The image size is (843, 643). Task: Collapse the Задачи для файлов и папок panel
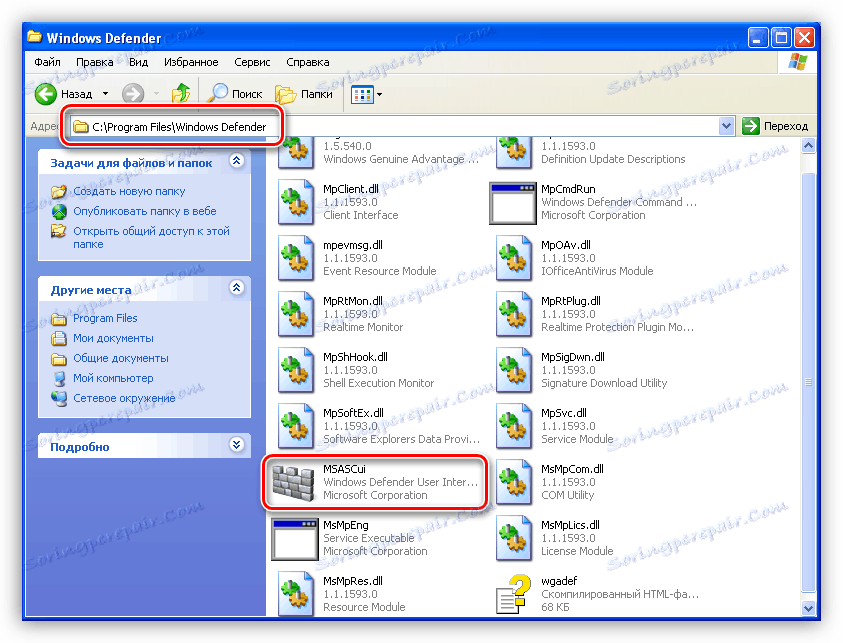point(236,161)
